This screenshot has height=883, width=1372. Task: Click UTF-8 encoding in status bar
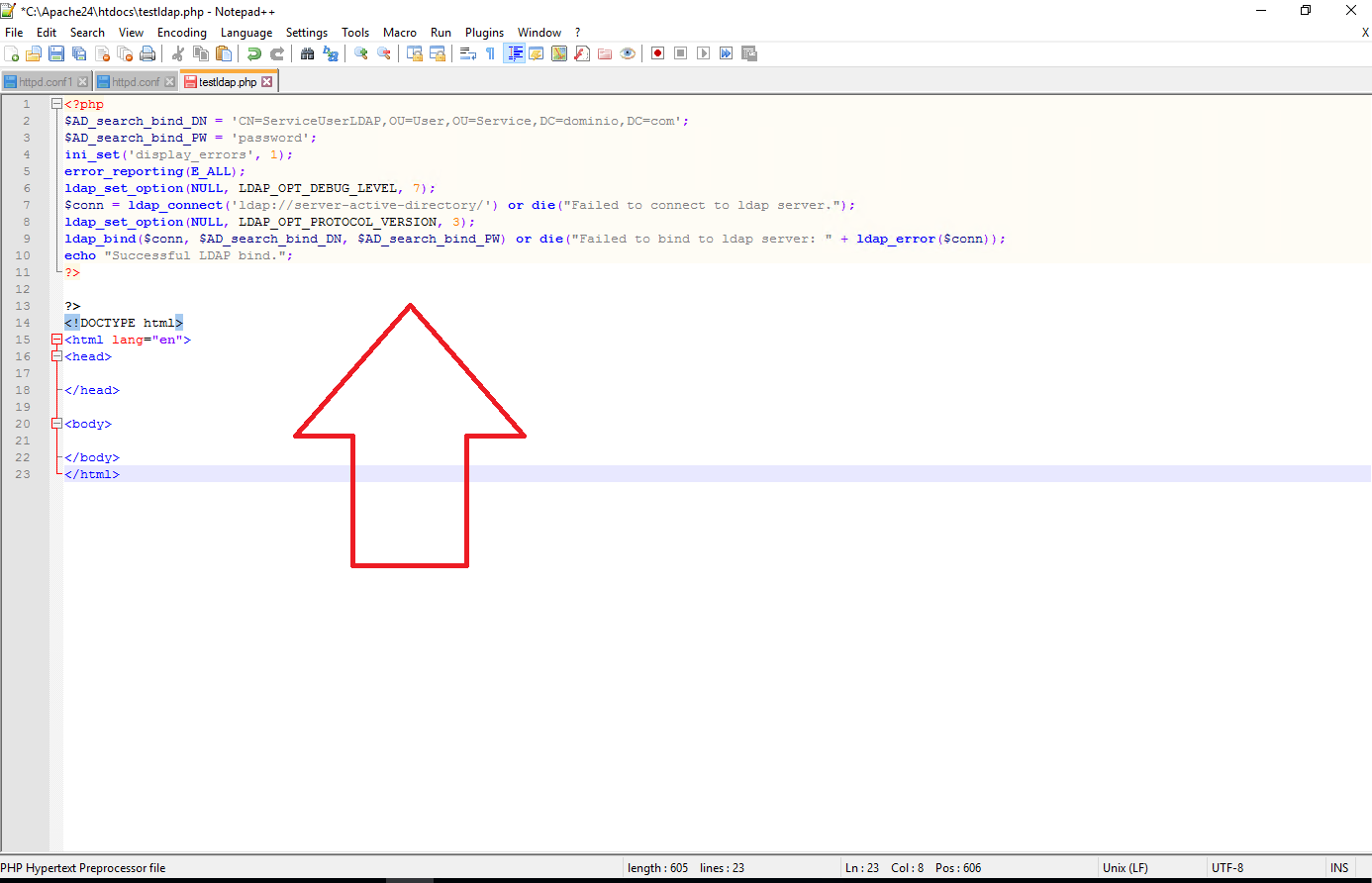(x=1227, y=868)
